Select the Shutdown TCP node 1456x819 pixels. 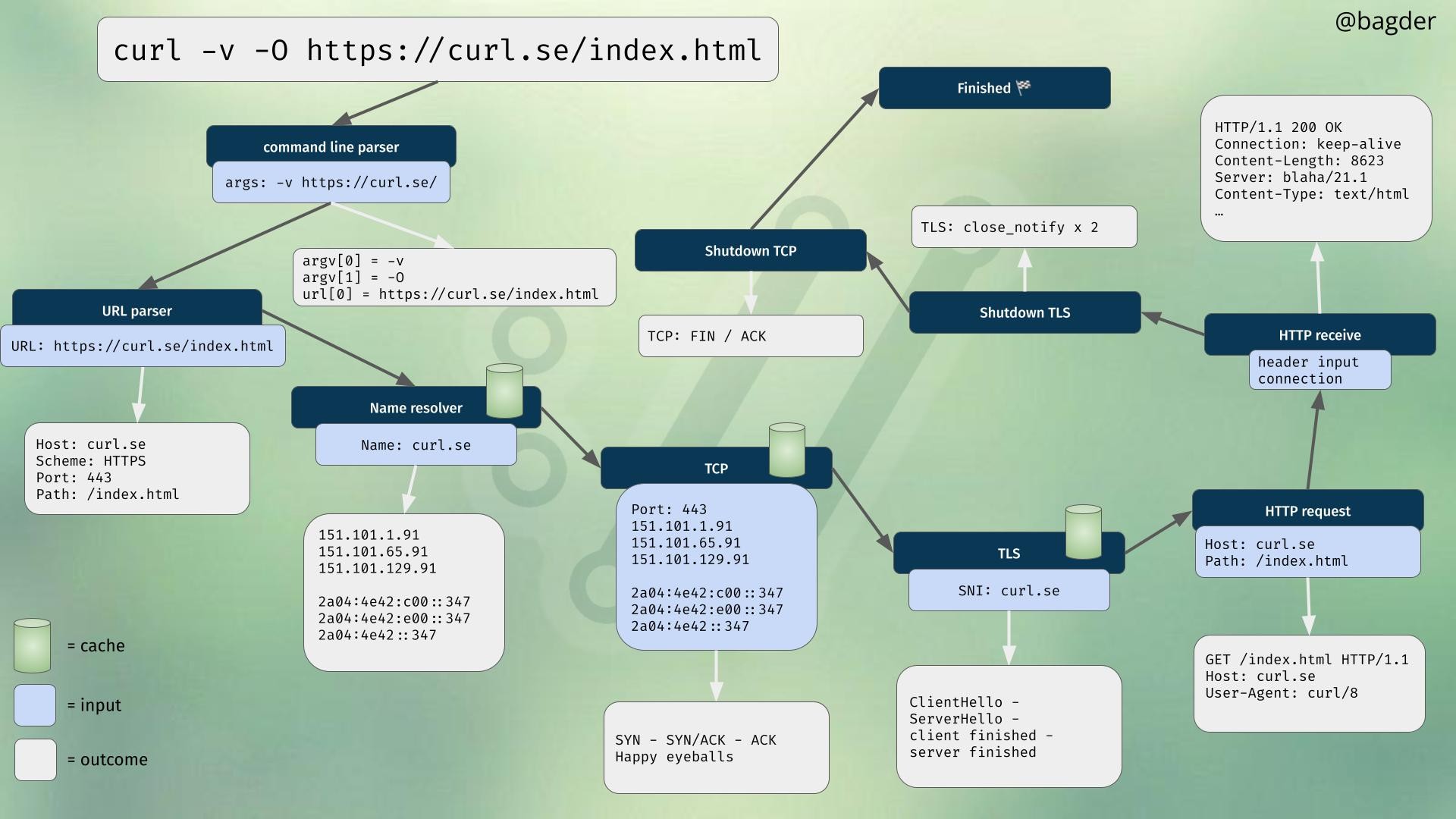pos(750,251)
